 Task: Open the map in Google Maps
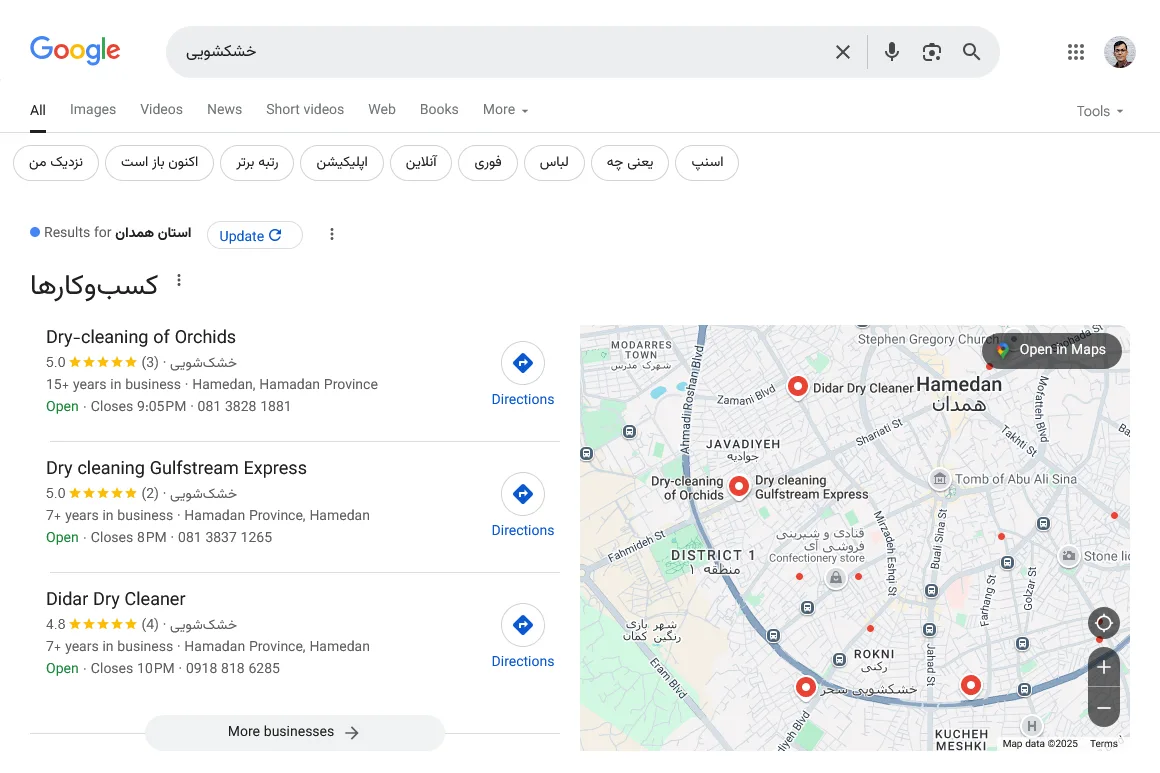(x=1052, y=350)
